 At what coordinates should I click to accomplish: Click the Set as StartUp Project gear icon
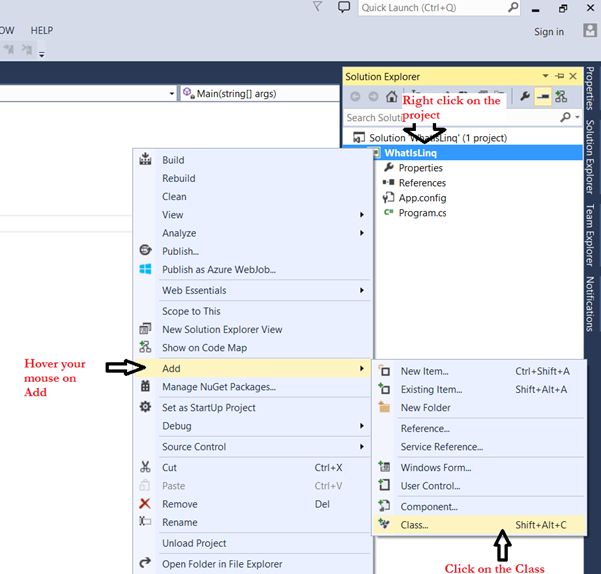(x=145, y=407)
